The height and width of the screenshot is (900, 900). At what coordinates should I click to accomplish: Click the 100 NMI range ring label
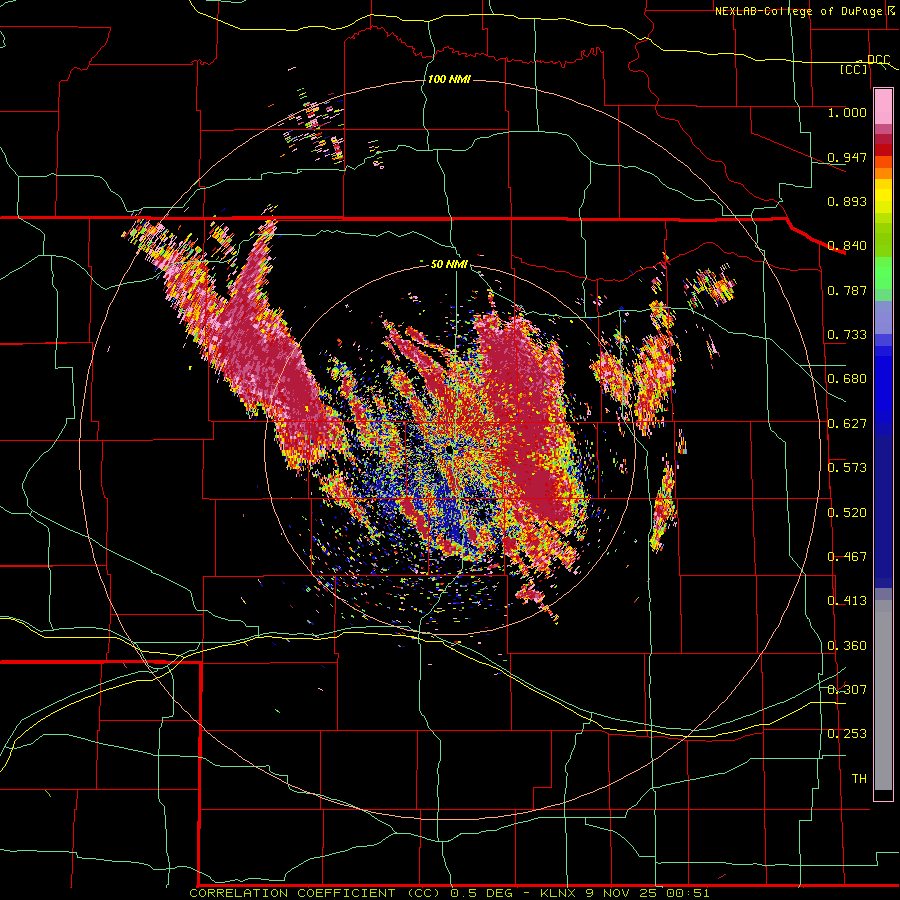(449, 79)
